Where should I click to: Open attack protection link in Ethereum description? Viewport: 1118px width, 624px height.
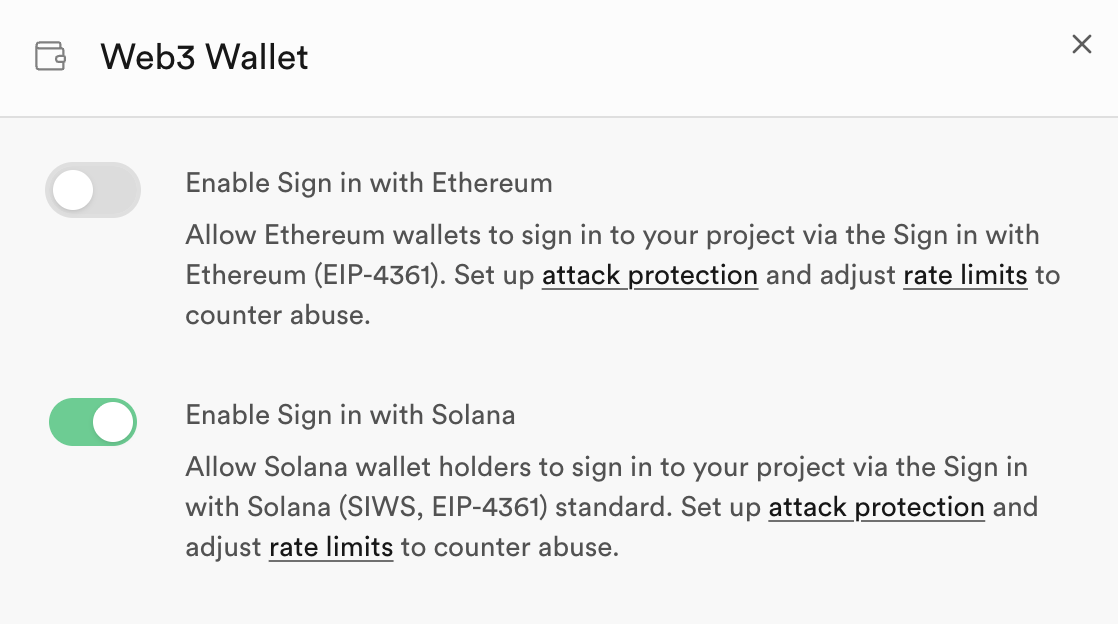coord(649,275)
